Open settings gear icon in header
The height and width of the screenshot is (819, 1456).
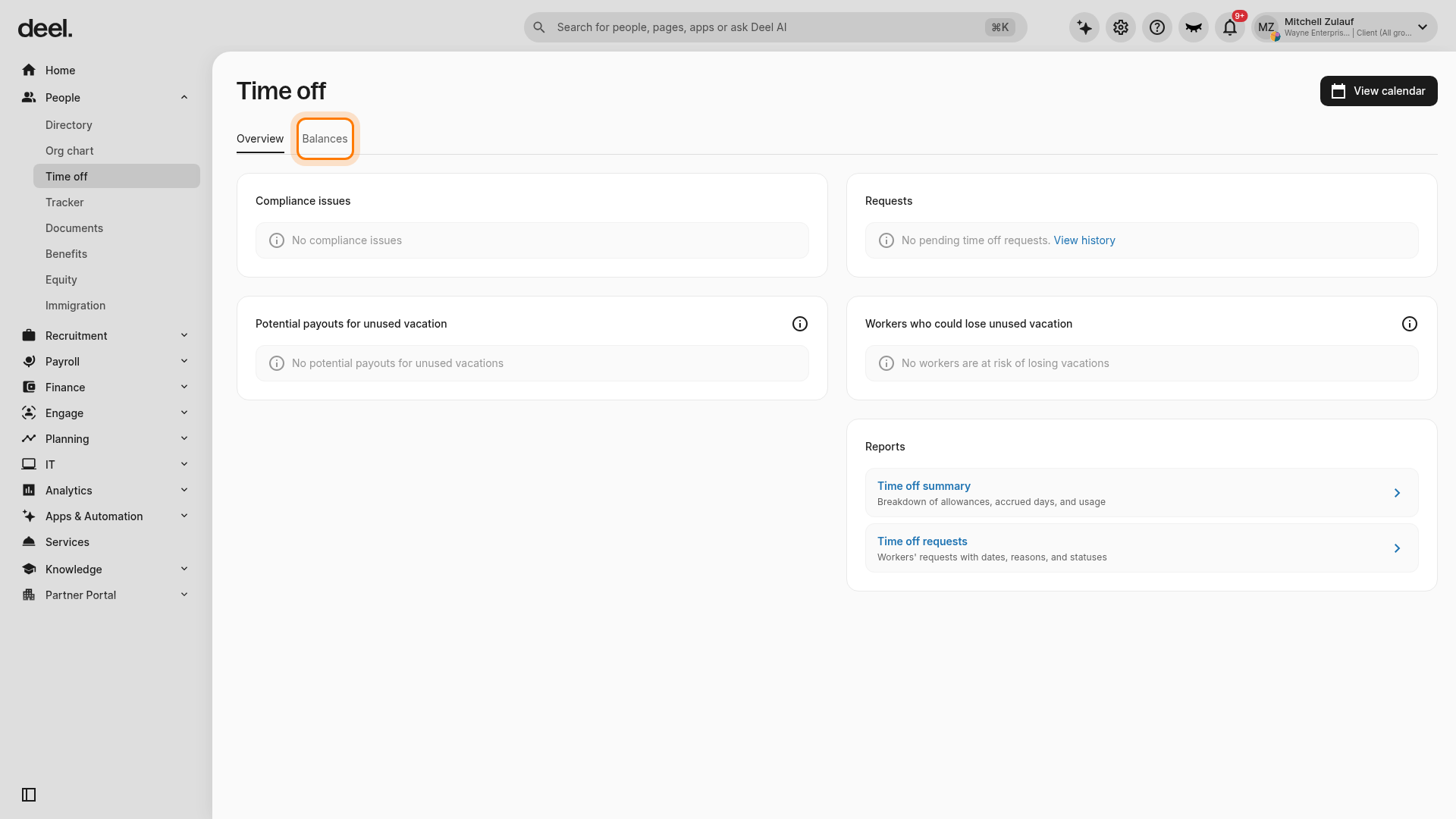(x=1121, y=27)
